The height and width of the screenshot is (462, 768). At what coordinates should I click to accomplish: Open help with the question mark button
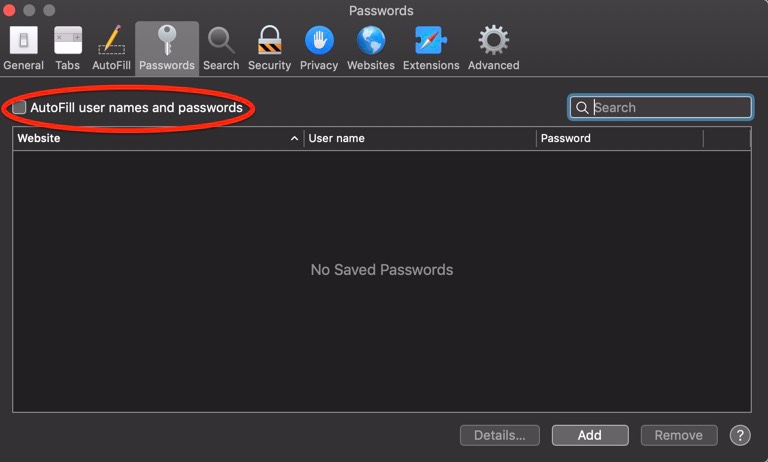[x=740, y=435]
